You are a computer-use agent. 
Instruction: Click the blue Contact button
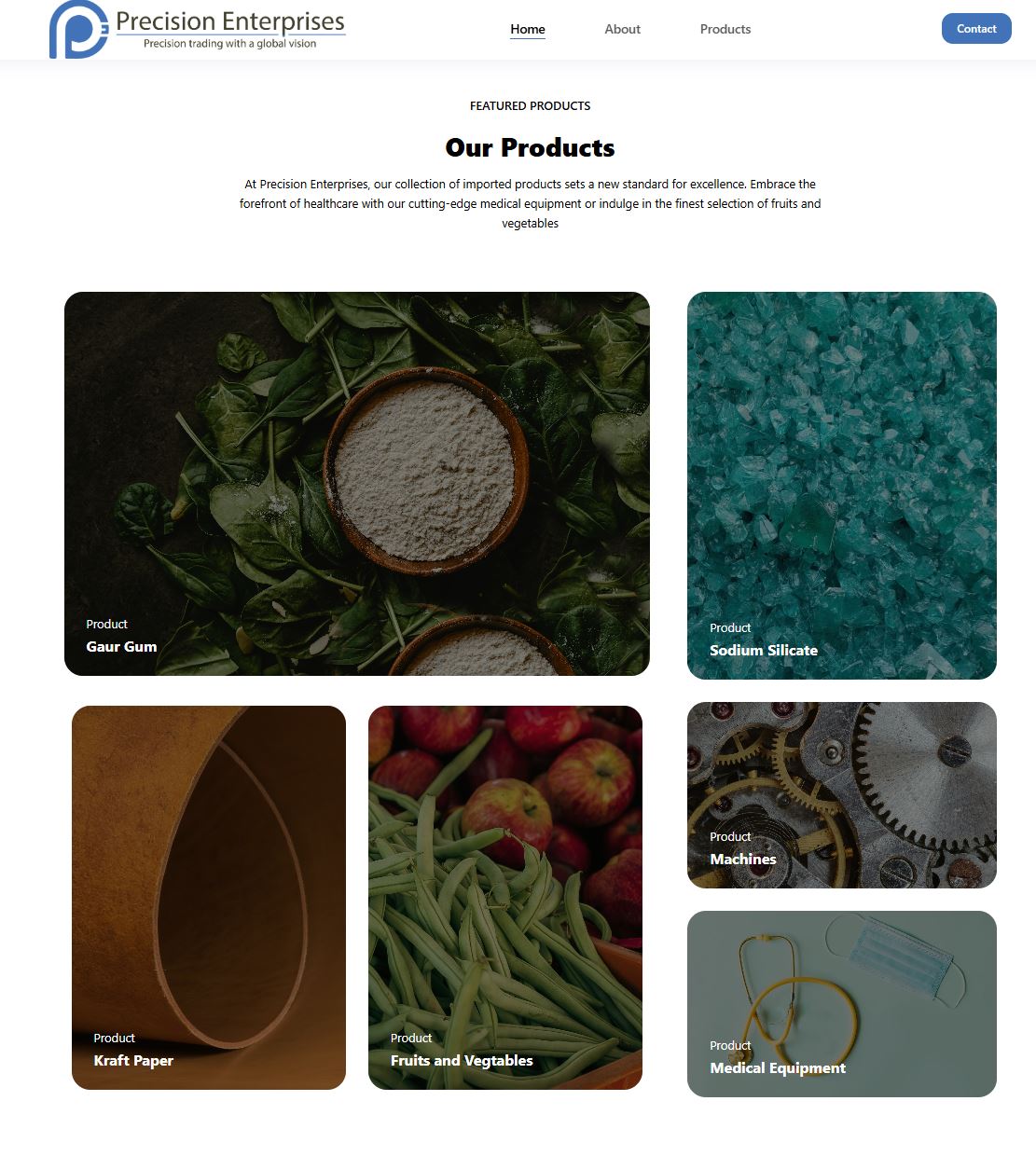coord(976,29)
